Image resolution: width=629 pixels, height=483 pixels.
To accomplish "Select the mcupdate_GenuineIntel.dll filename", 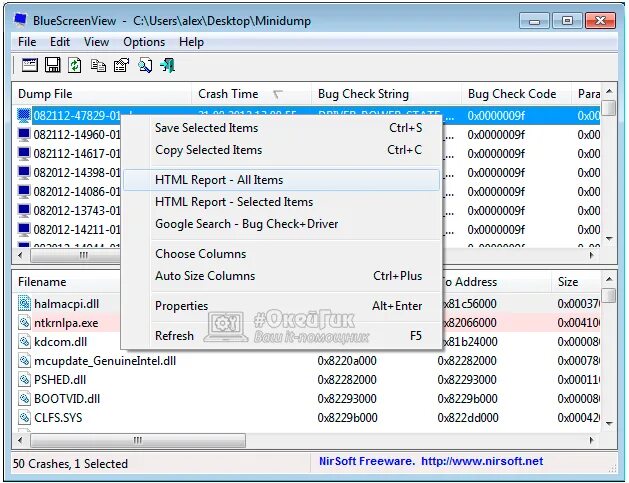I will (105, 361).
